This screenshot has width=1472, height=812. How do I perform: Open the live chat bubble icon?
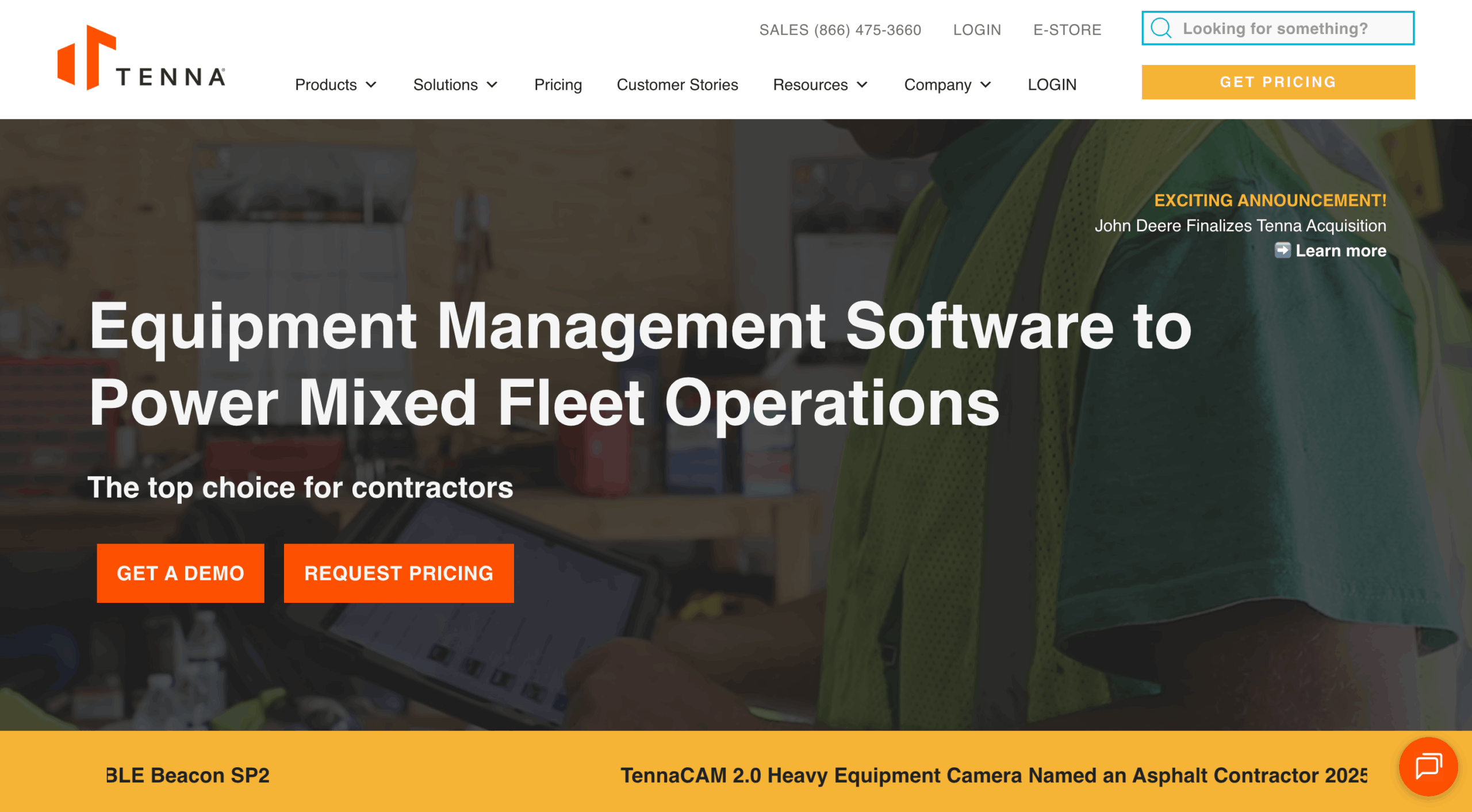pyautogui.click(x=1428, y=766)
